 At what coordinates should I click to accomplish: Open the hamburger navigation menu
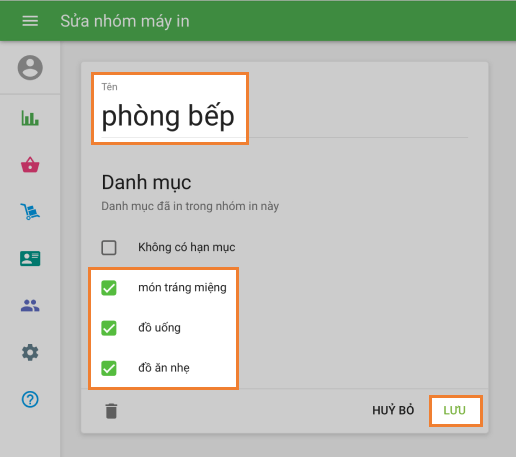30,21
